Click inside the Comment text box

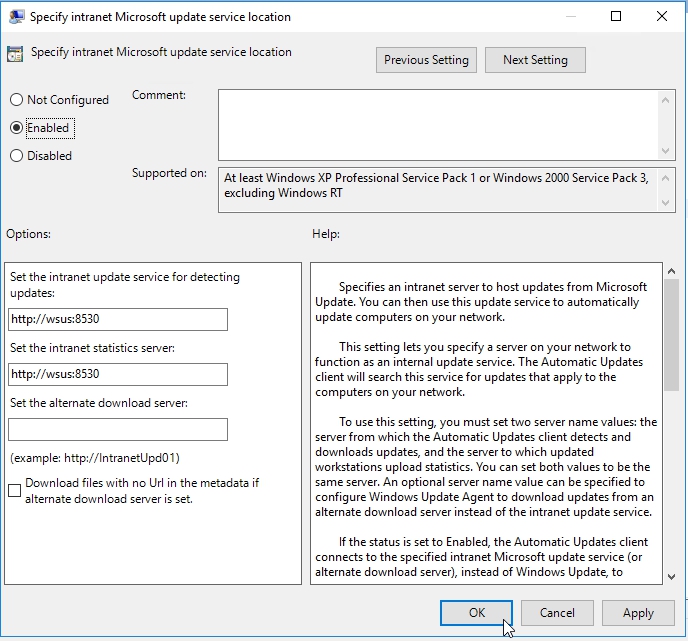[438, 122]
